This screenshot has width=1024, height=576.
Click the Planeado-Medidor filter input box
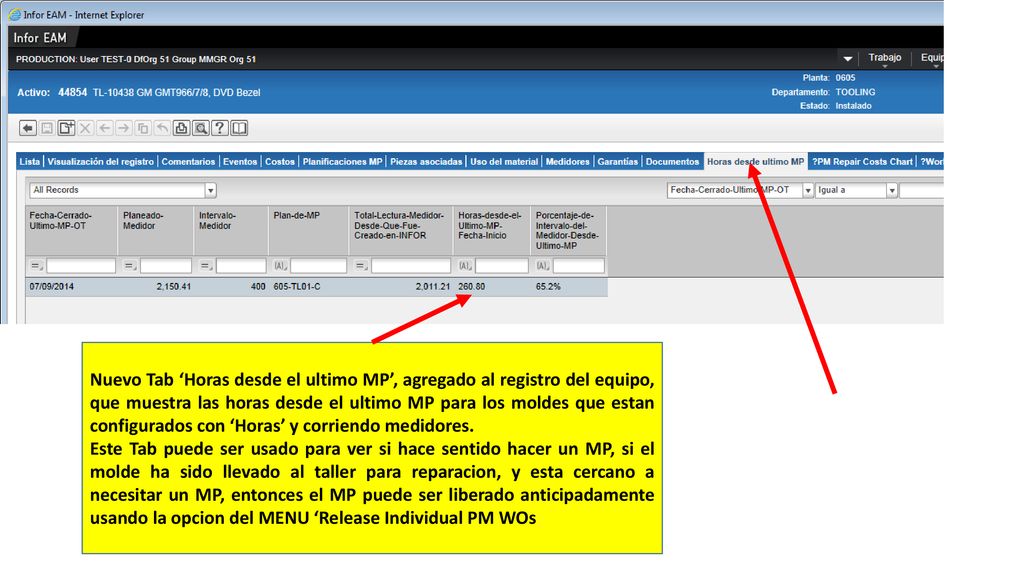pyautogui.click(x=166, y=266)
